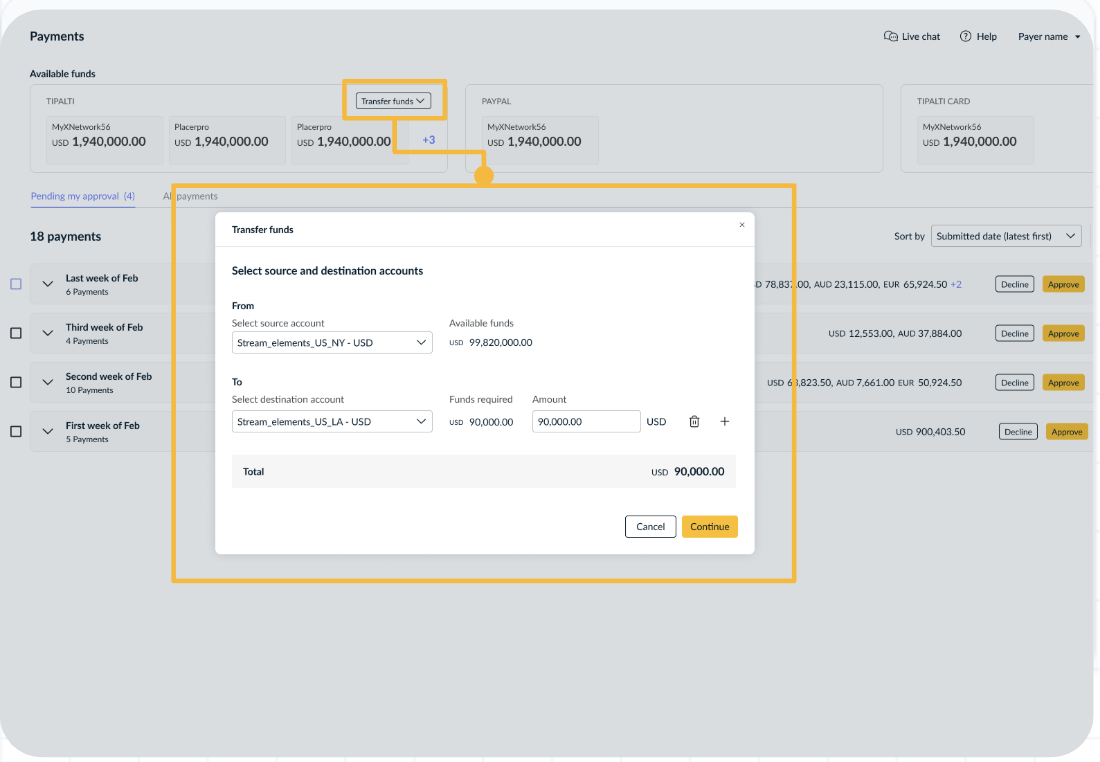Expand the Last week of Feb row
The height and width of the screenshot is (762, 1100).
[x=48, y=284]
